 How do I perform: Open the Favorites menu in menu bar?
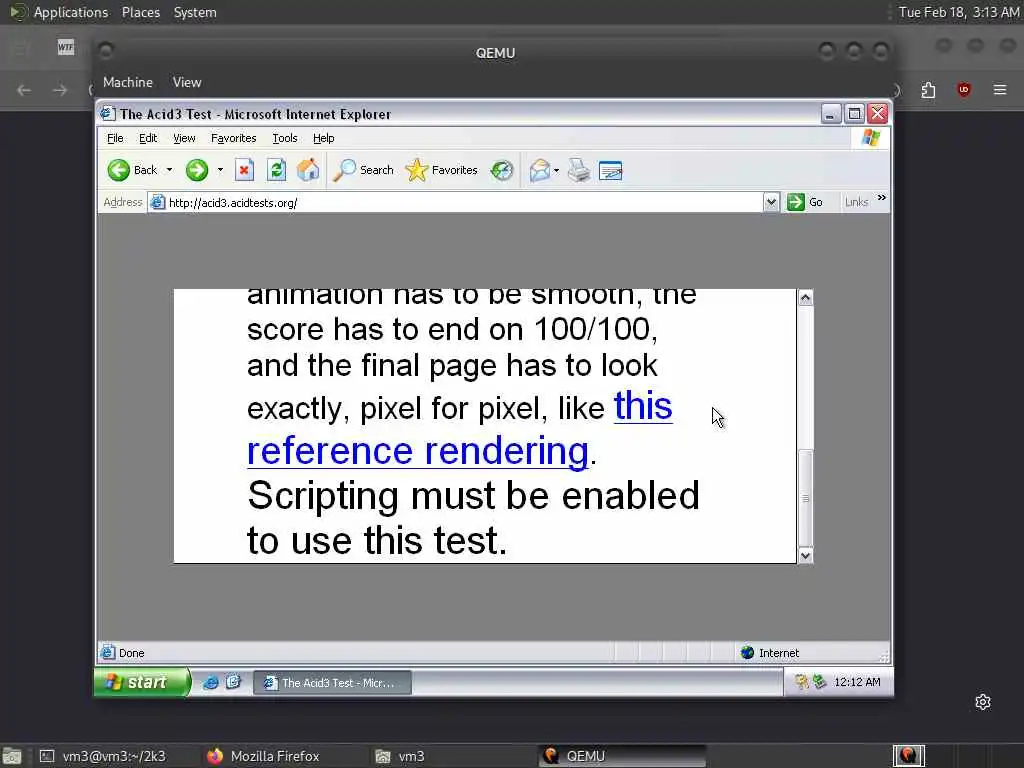233,138
